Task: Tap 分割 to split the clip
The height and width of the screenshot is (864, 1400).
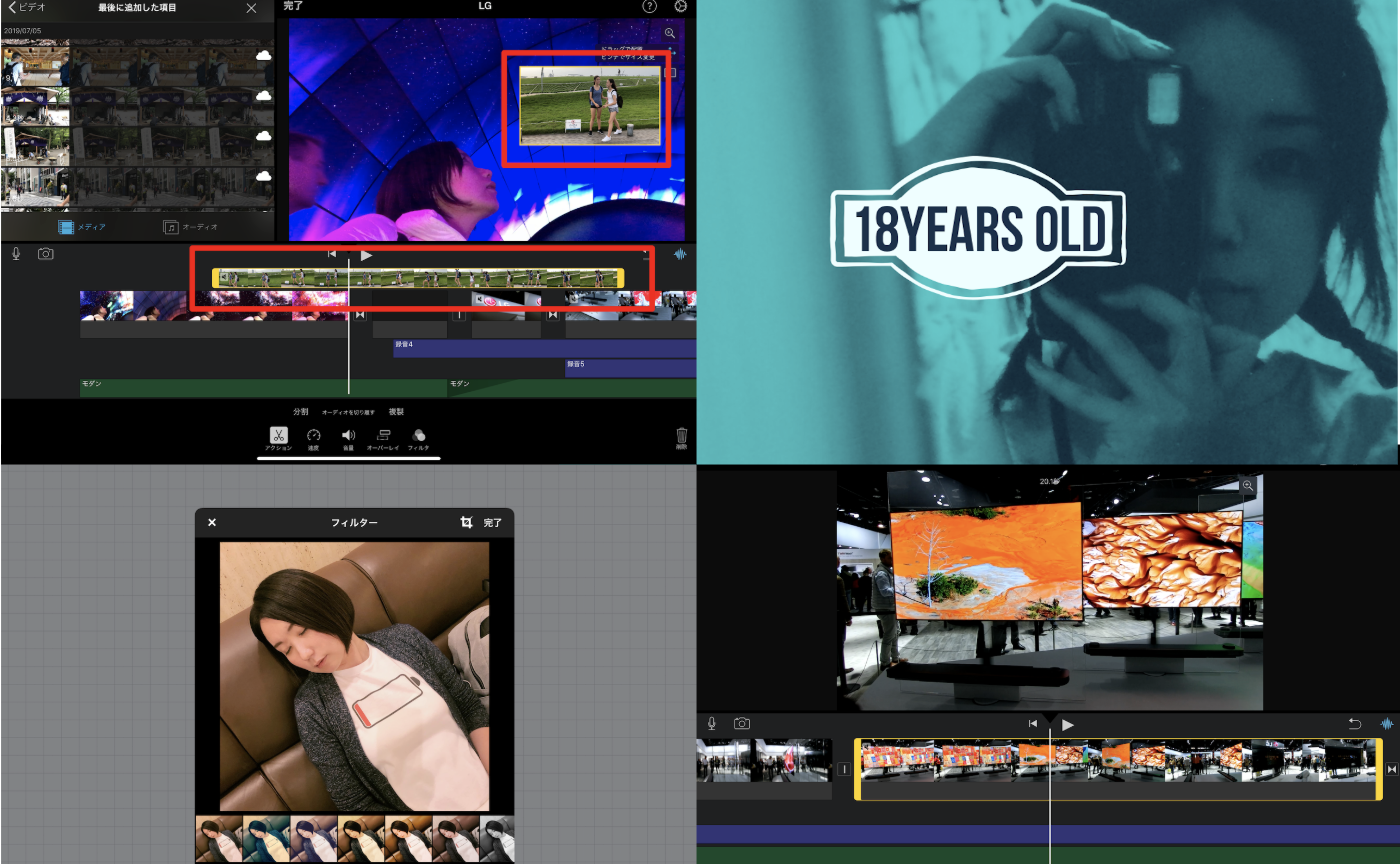Action: tap(301, 412)
